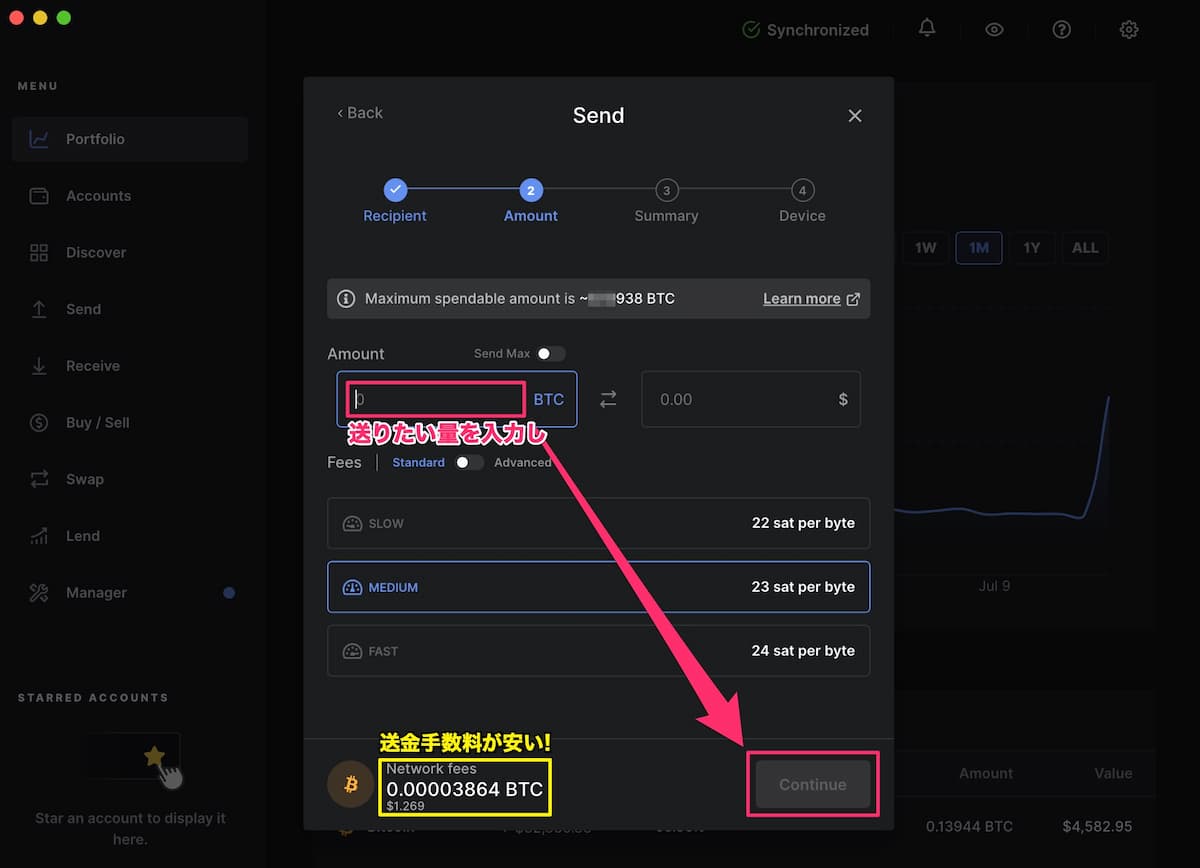
Task: Select the Discover icon in the menu
Action: click(96, 252)
